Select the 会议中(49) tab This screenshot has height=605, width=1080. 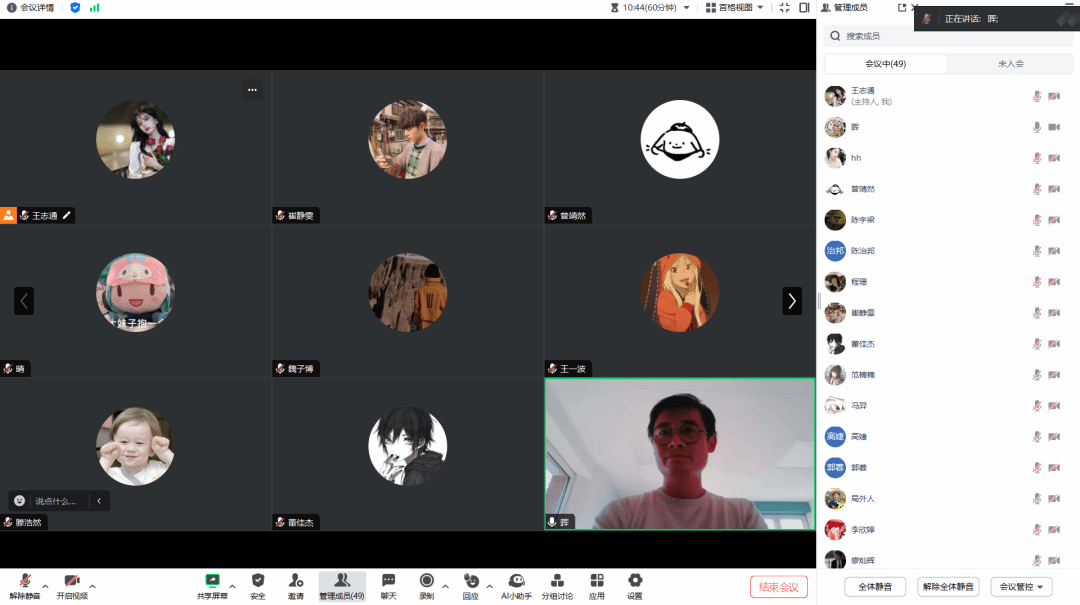tap(885, 64)
